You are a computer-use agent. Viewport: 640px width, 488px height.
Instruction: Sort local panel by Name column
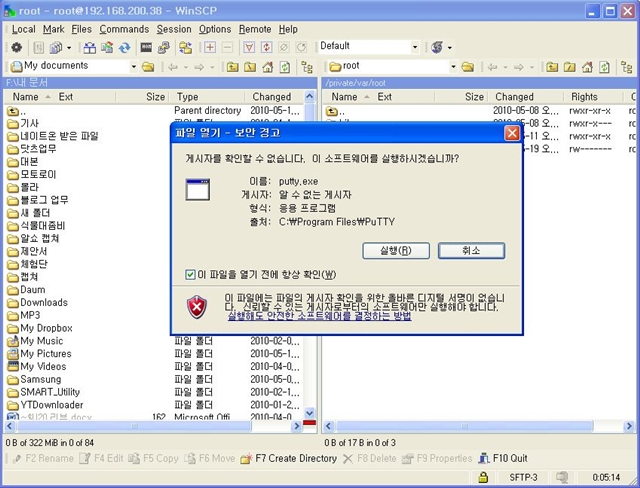click(x=25, y=97)
